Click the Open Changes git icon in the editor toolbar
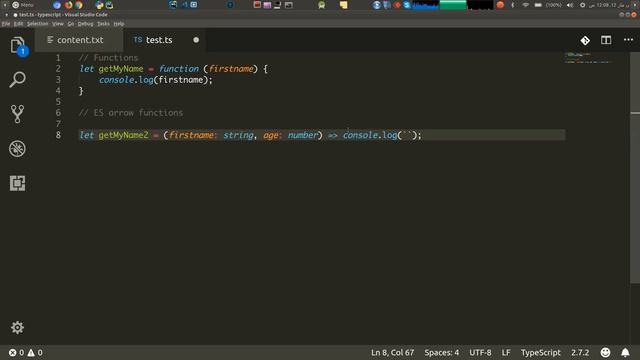 (585, 40)
